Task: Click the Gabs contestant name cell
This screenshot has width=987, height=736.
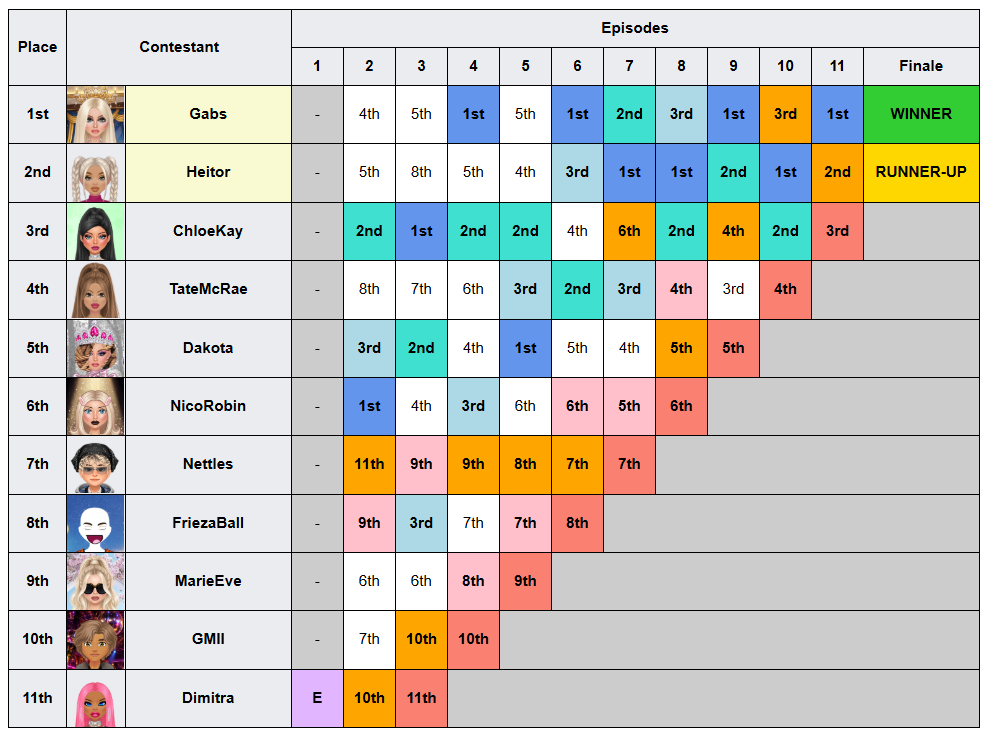Action: 208,114
